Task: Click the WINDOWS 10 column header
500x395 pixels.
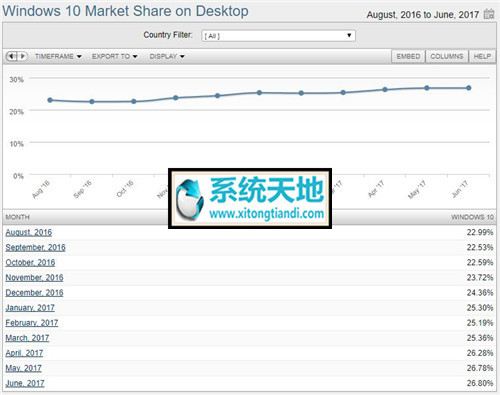Action: [472, 217]
